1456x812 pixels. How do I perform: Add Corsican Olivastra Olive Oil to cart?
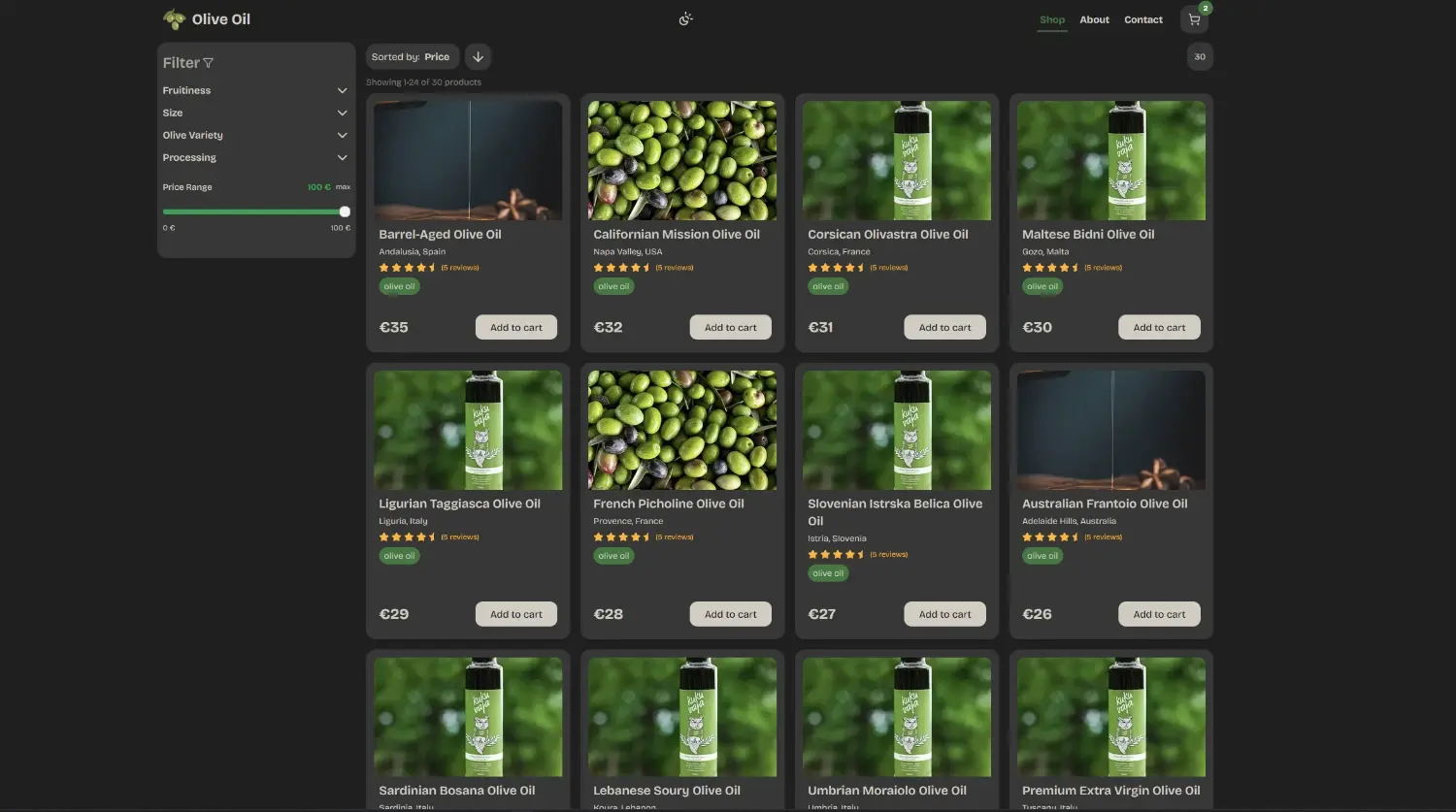pos(943,327)
